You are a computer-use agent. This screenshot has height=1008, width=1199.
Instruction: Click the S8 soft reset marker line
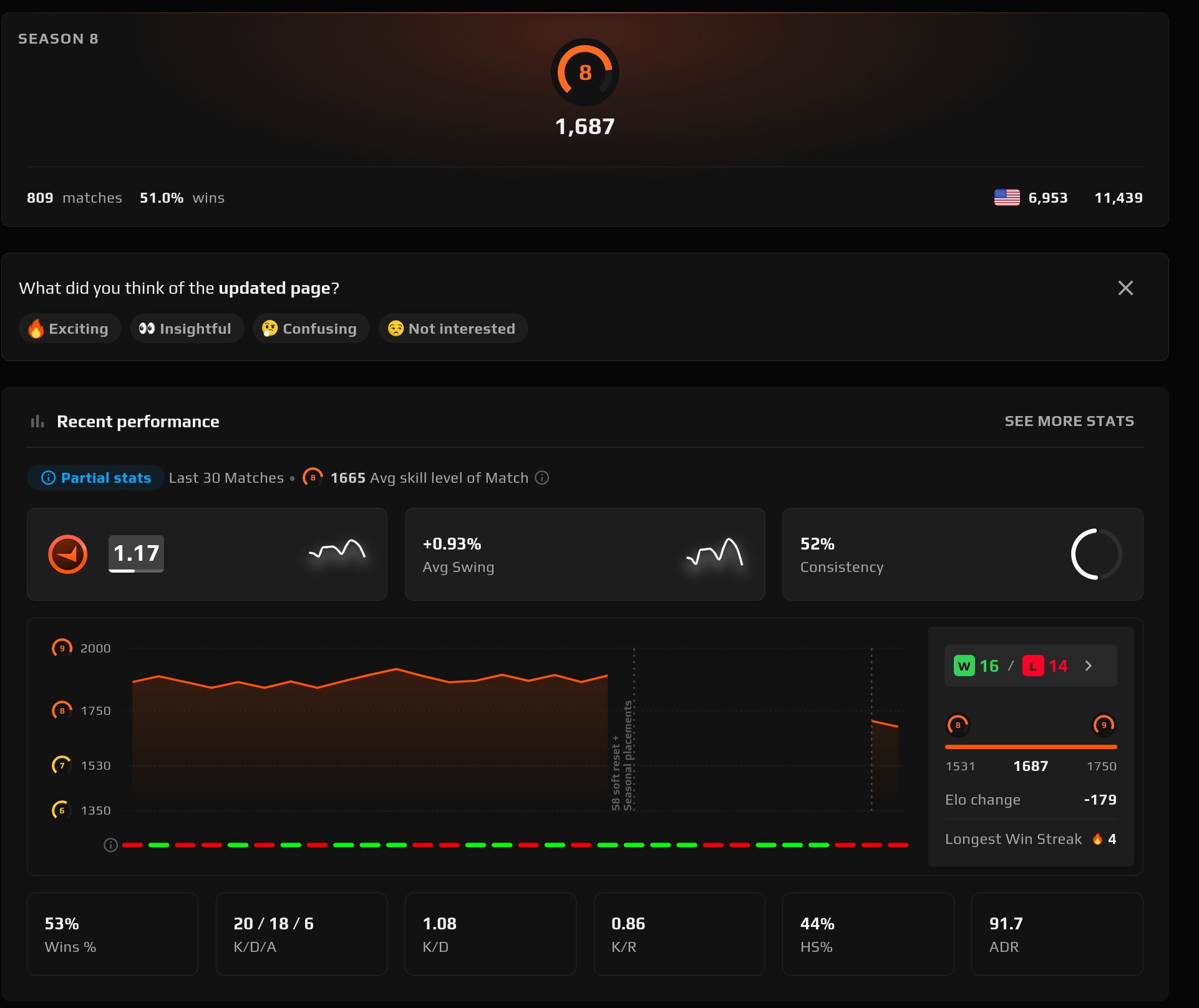point(634,730)
